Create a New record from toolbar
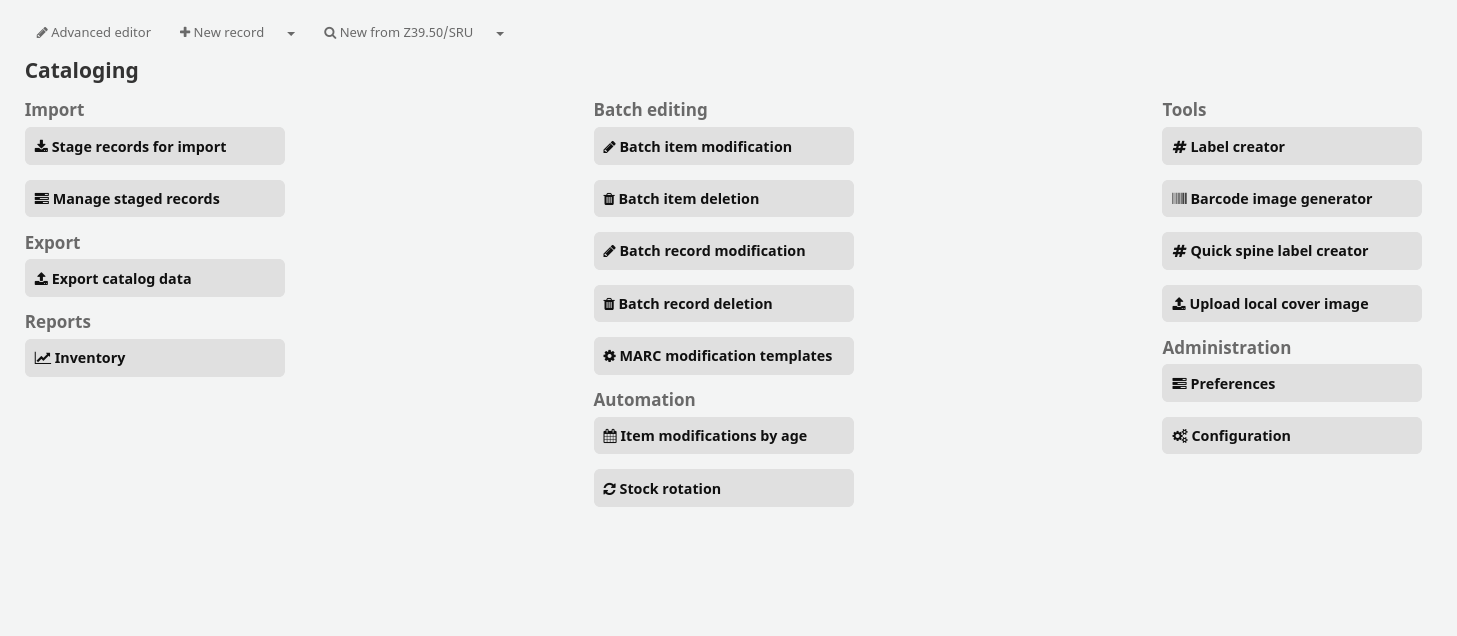 coord(222,33)
